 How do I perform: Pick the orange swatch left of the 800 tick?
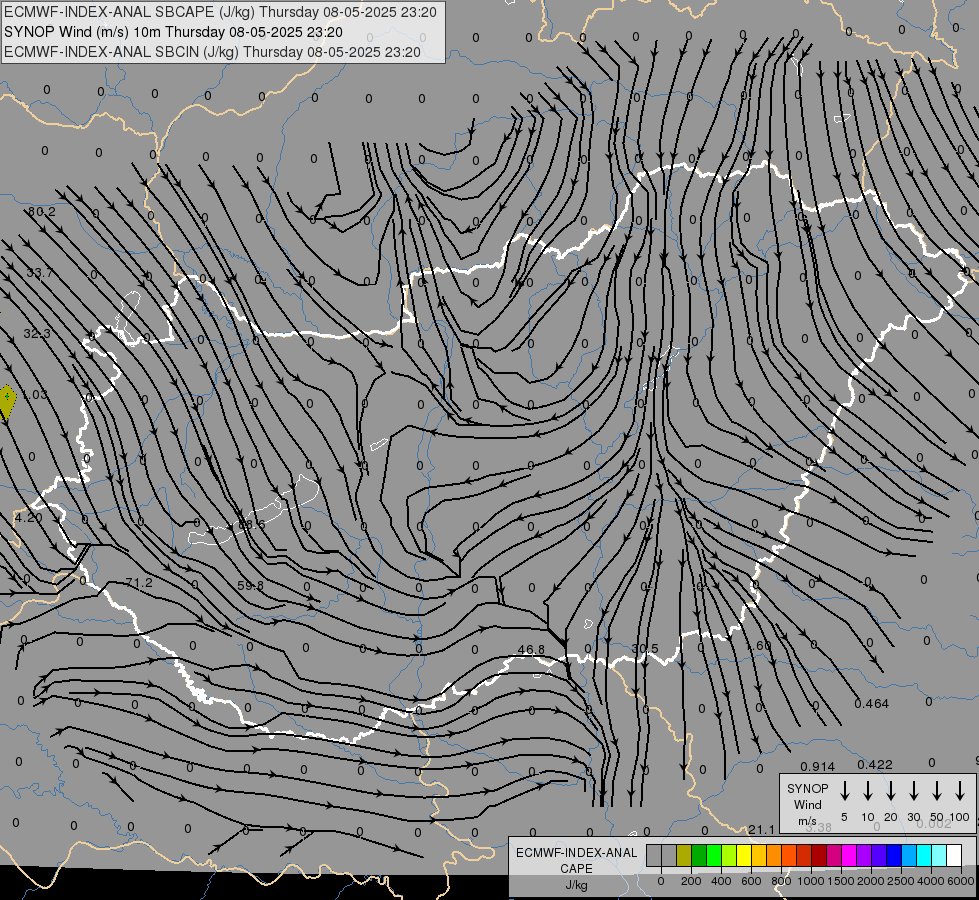point(774,855)
